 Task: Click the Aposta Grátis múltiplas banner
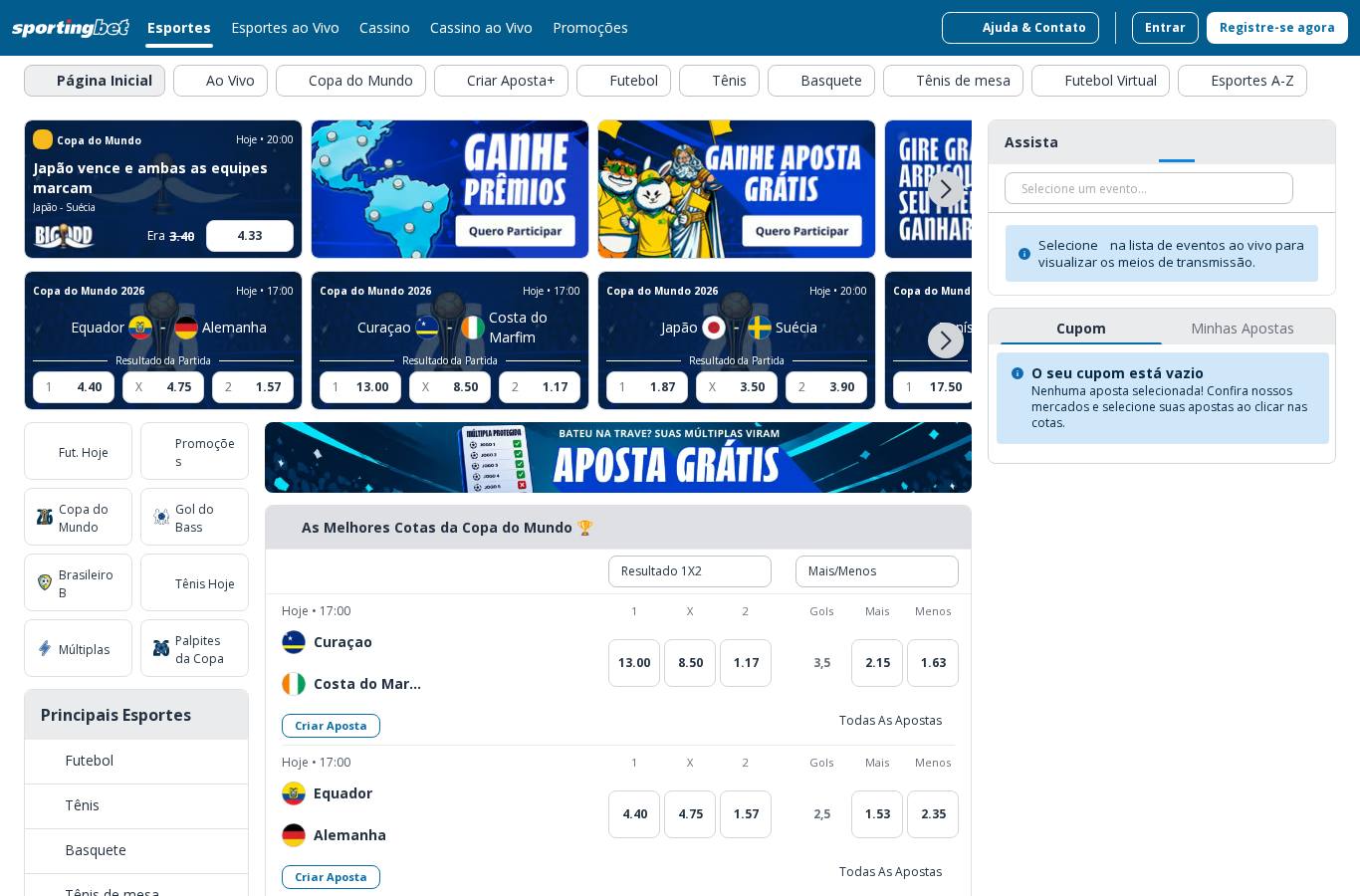pos(618,457)
